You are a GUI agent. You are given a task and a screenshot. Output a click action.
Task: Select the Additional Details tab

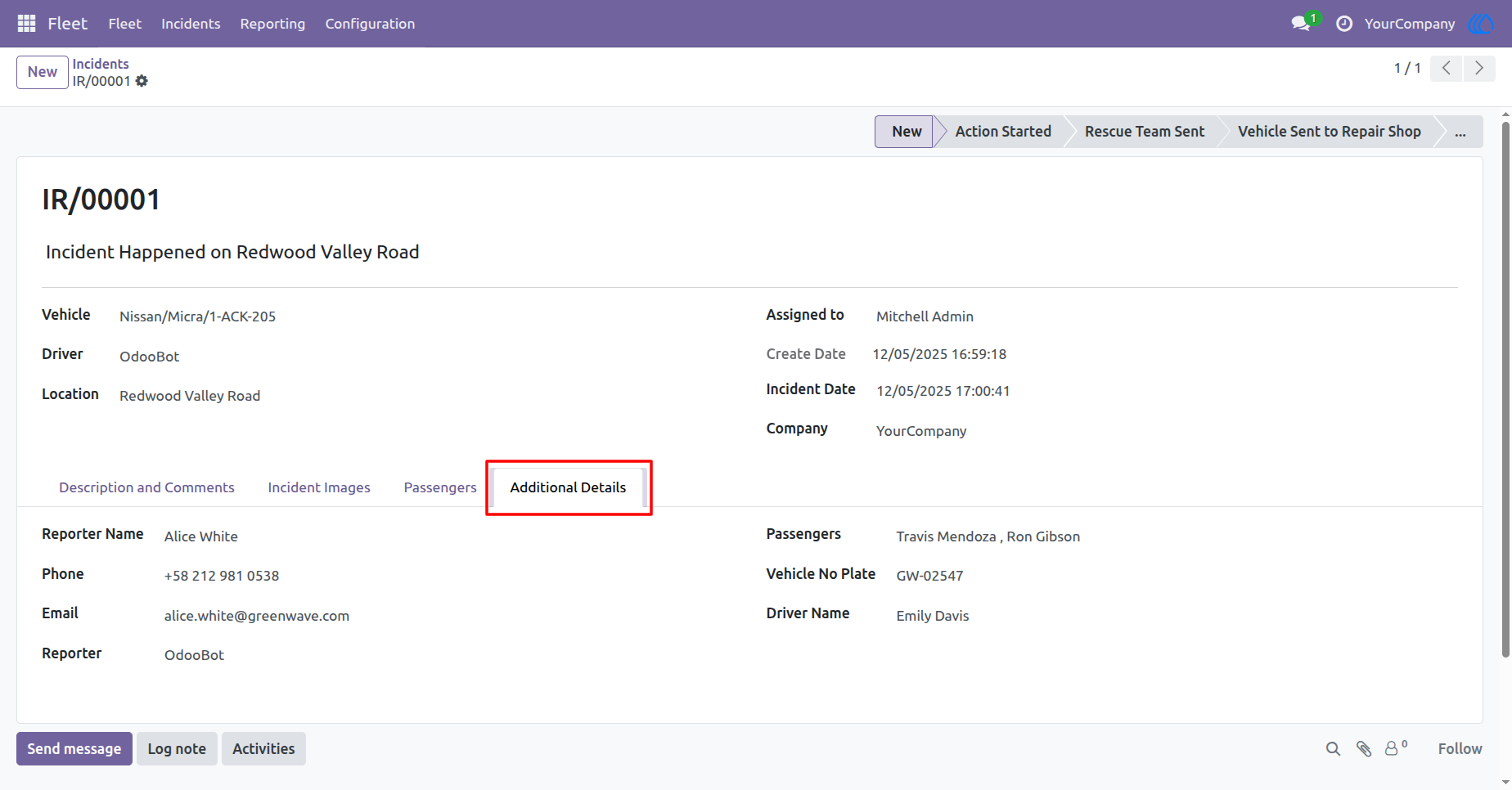click(x=568, y=487)
